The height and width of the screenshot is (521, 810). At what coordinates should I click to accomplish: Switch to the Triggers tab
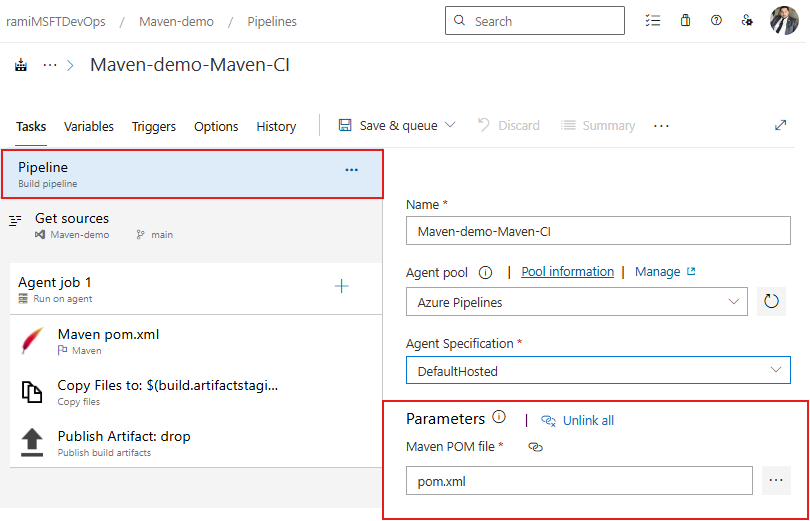point(153,127)
